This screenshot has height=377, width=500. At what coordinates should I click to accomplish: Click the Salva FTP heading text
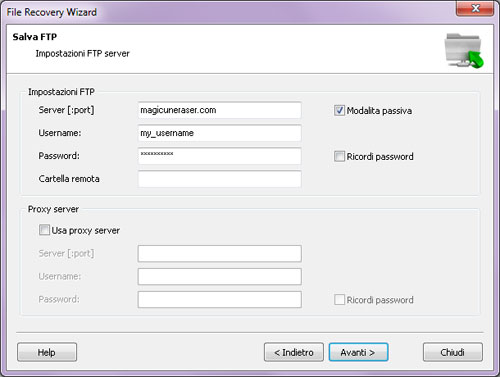[x=35, y=37]
